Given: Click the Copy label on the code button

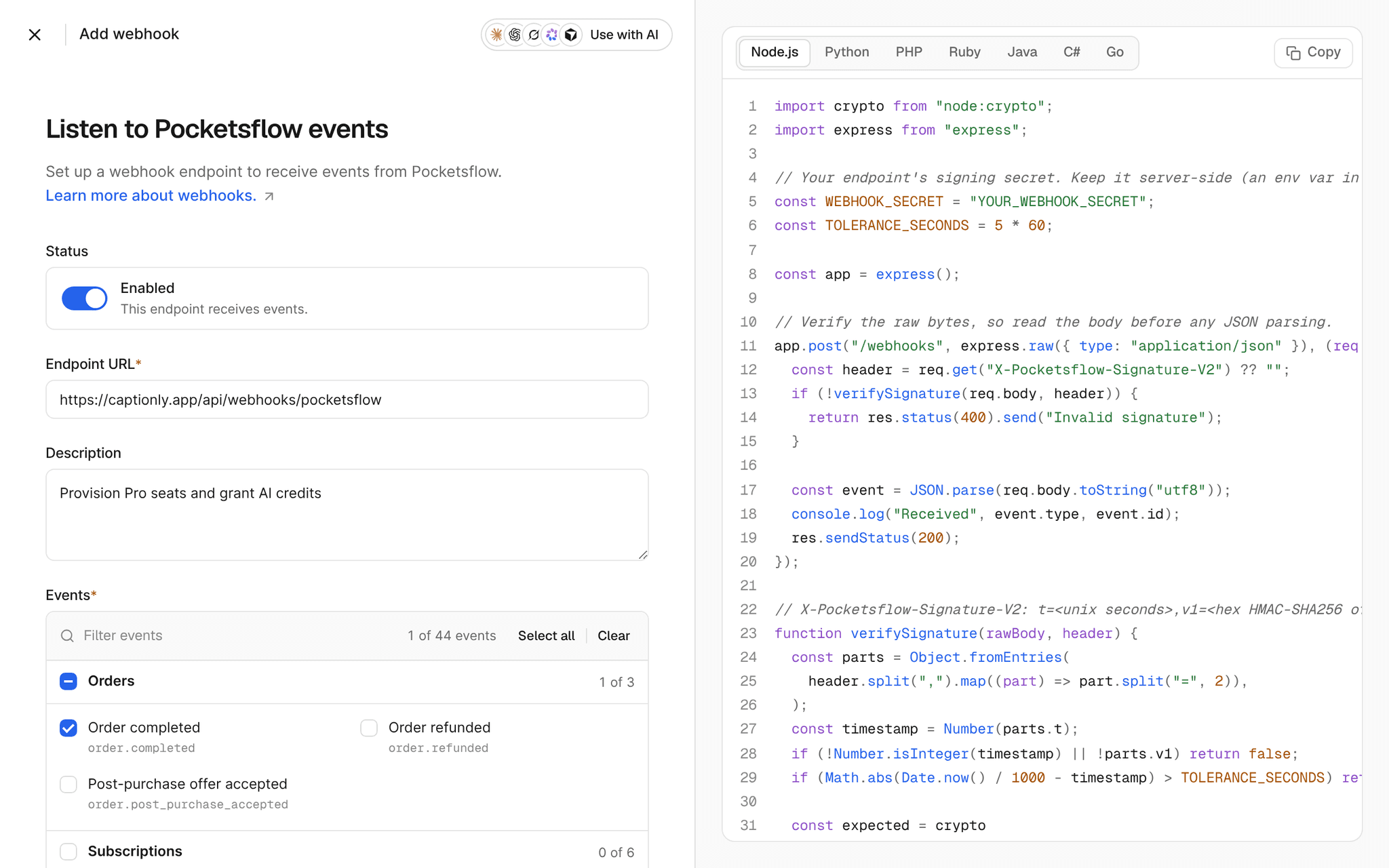Looking at the screenshot, I should click(x=1323, y=52).
